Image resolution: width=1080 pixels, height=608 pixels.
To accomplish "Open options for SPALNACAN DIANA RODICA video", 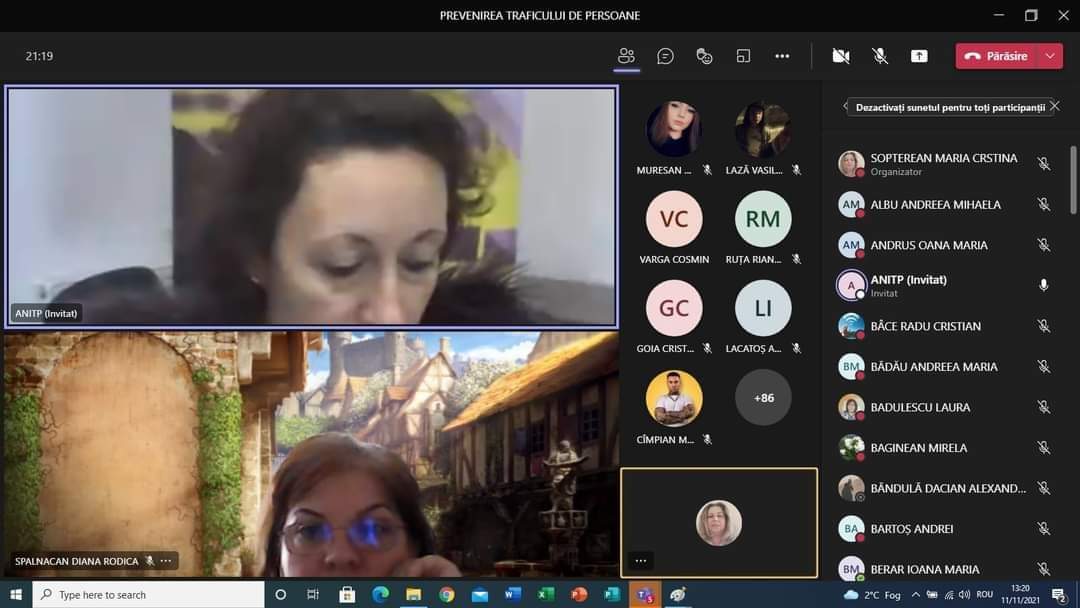I will pos(166,561).
